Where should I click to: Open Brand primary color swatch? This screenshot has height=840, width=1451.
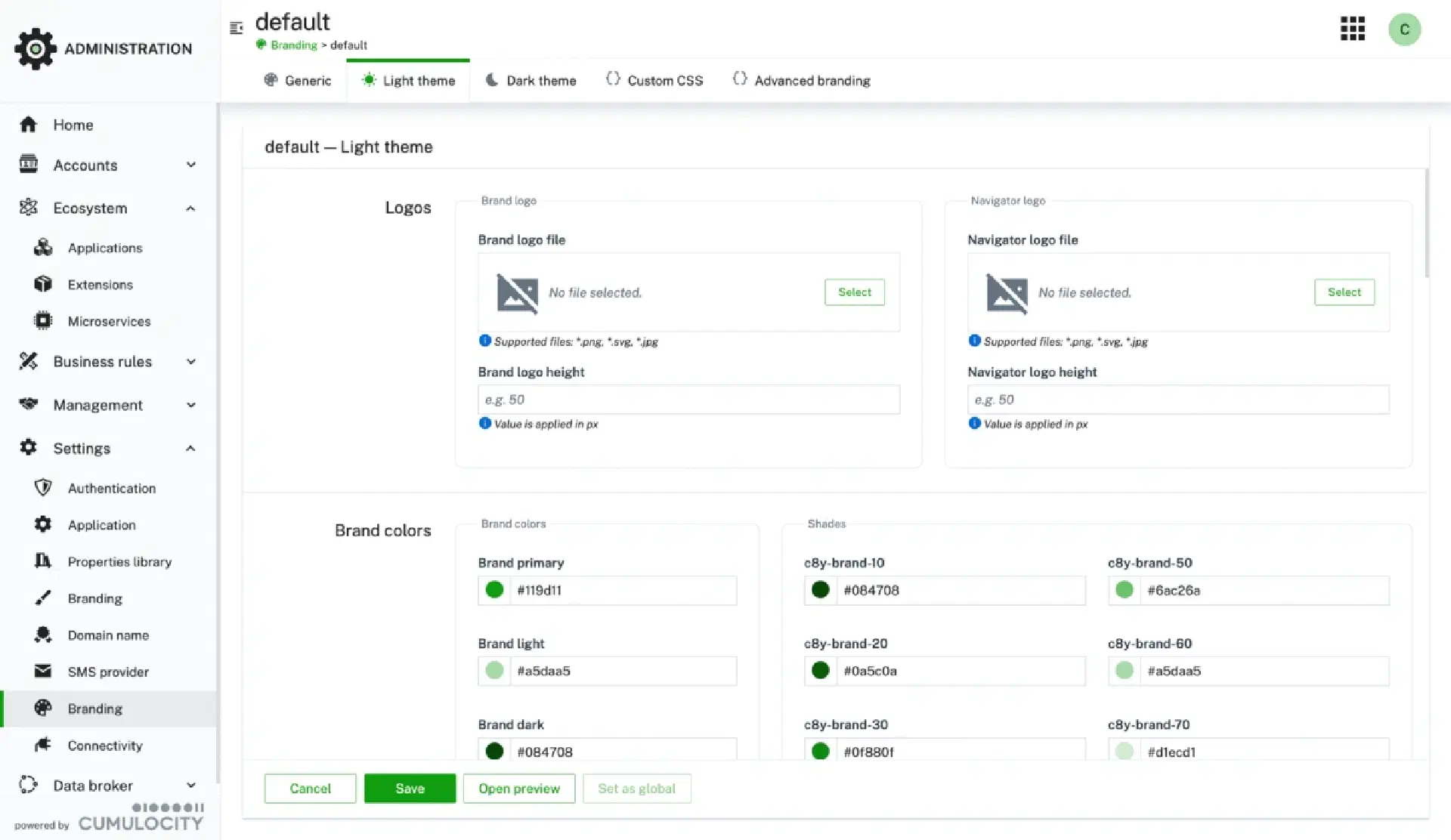click(494, 590)
